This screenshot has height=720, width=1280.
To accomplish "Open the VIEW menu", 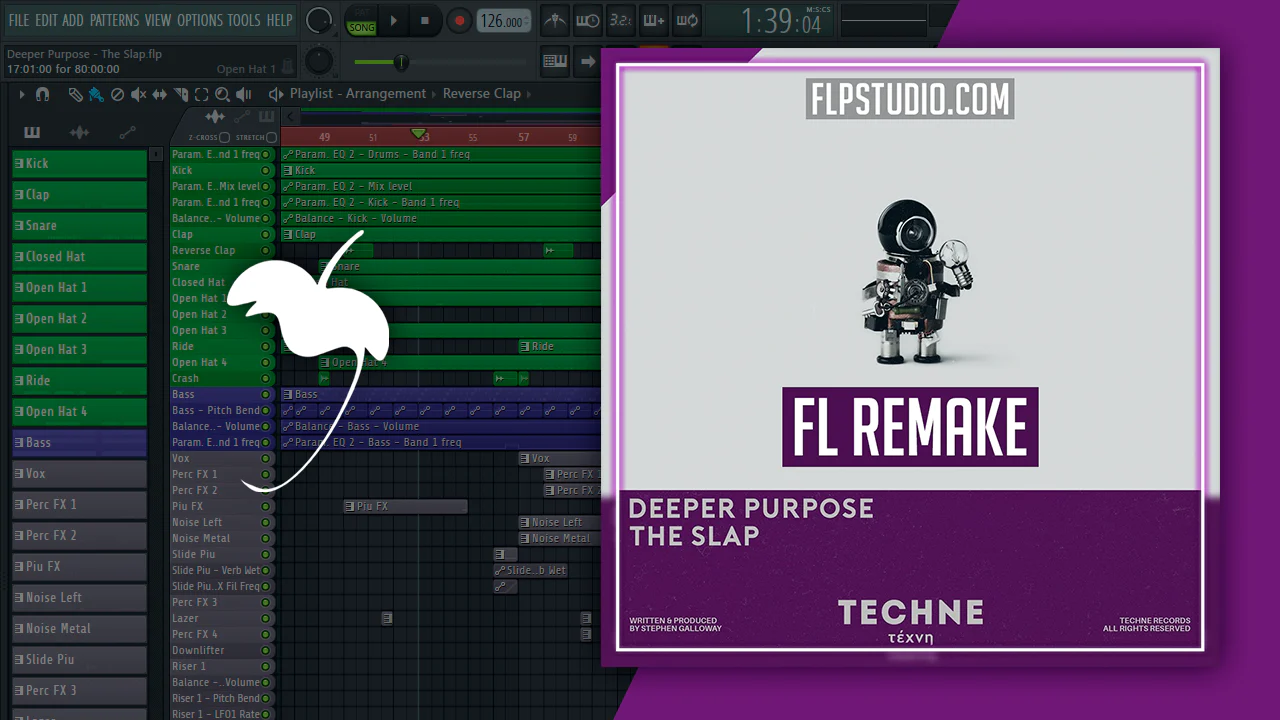I will pos(158,20).
